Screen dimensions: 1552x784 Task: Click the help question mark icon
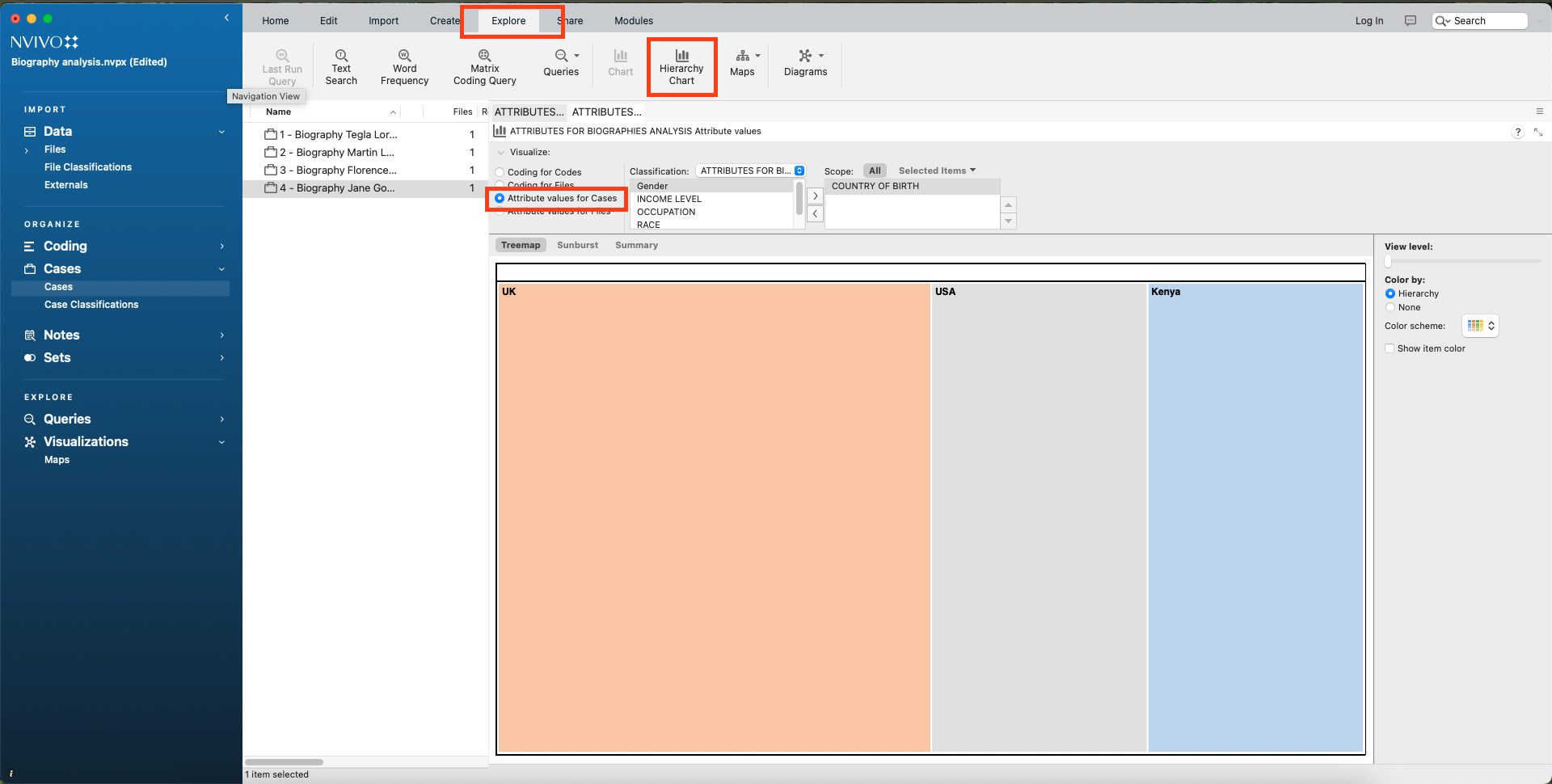click(x=1517, y=132)
